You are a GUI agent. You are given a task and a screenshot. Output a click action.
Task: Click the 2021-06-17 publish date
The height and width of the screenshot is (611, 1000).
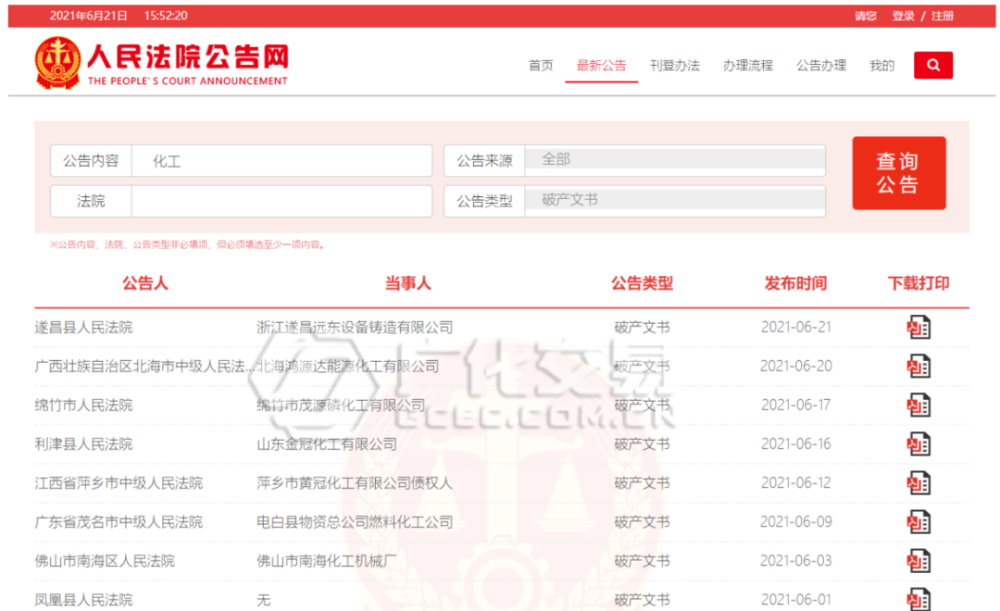[796, 405]
